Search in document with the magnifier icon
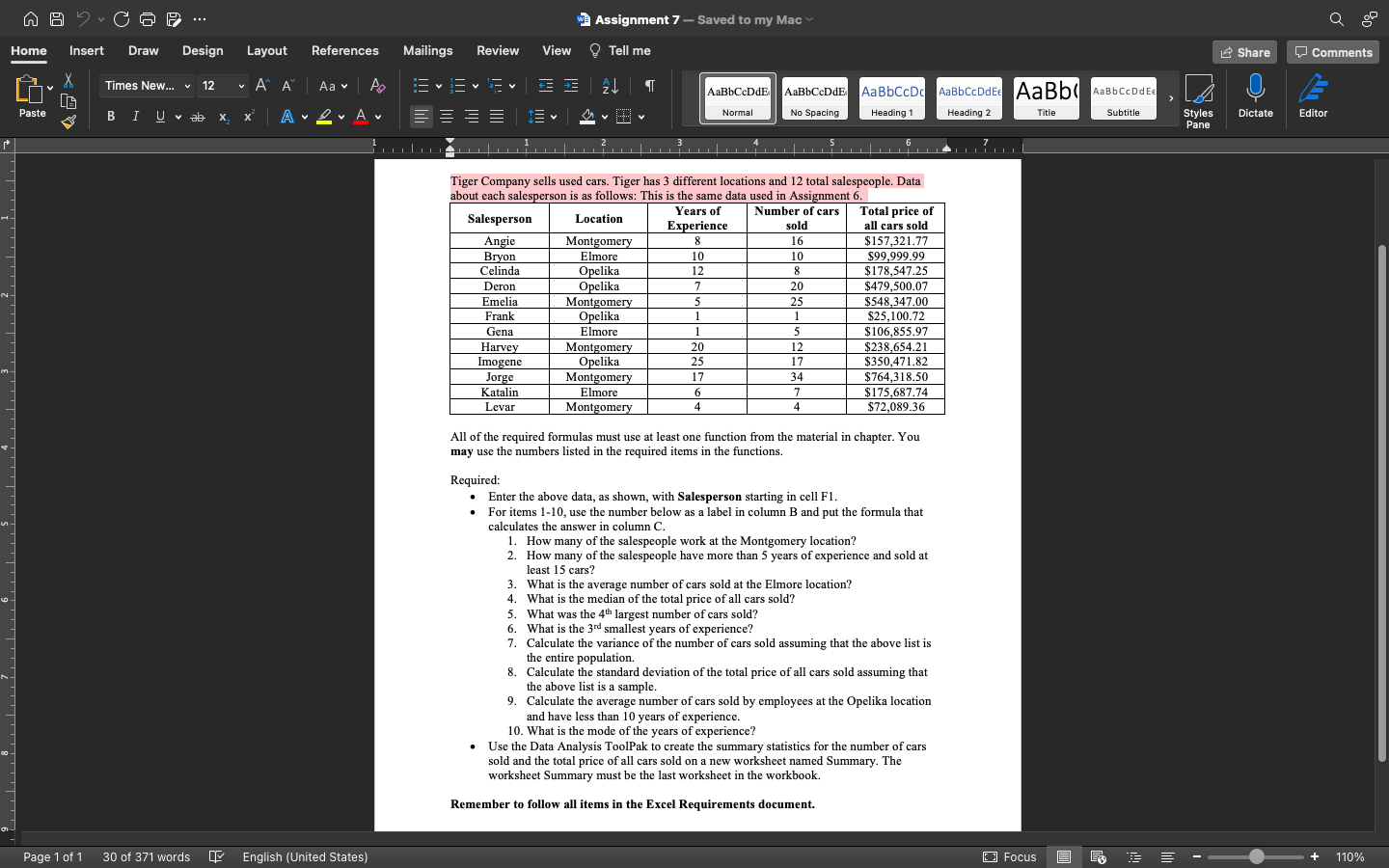 1336,19
